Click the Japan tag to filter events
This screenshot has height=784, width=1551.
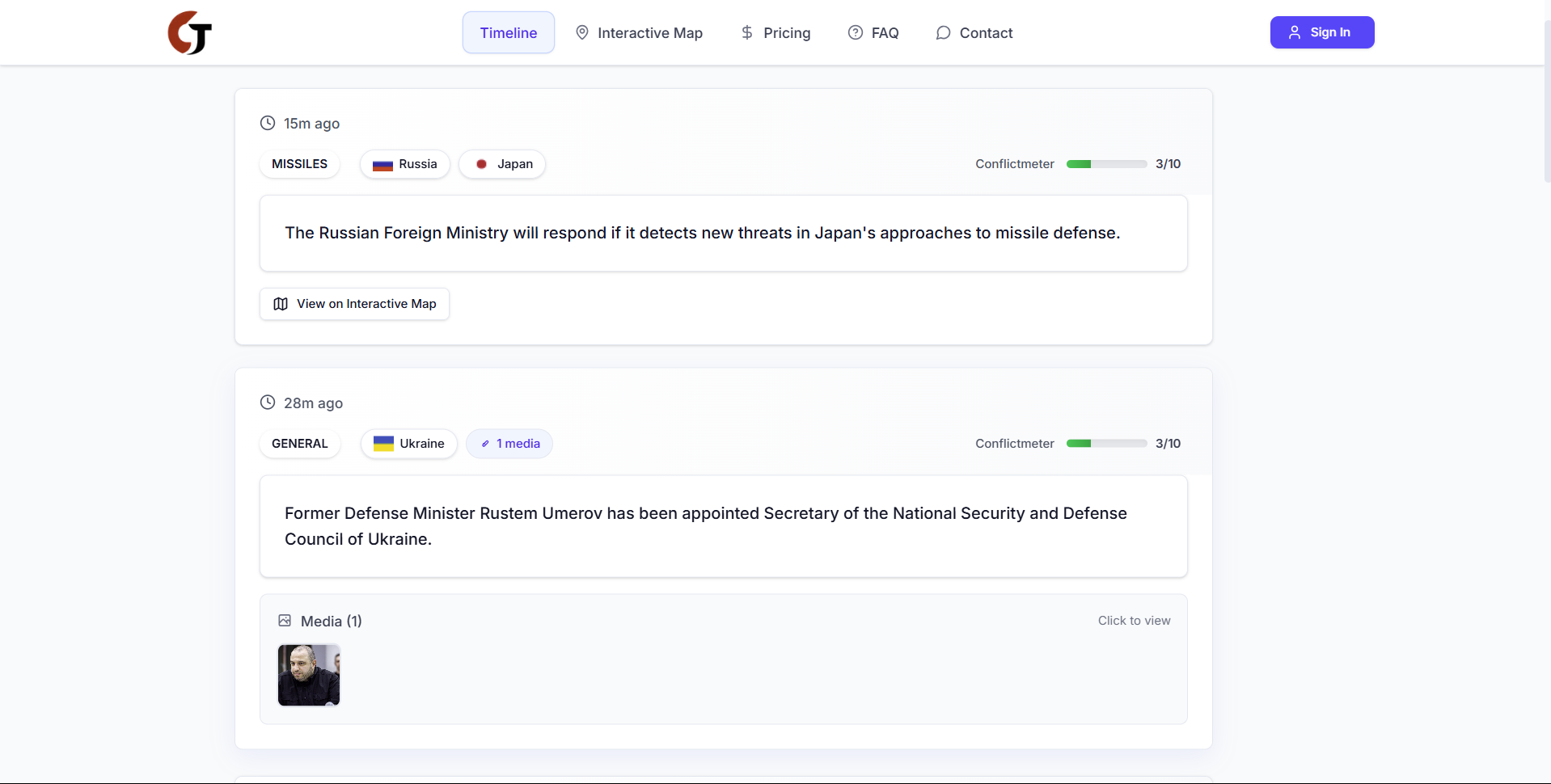502,163
